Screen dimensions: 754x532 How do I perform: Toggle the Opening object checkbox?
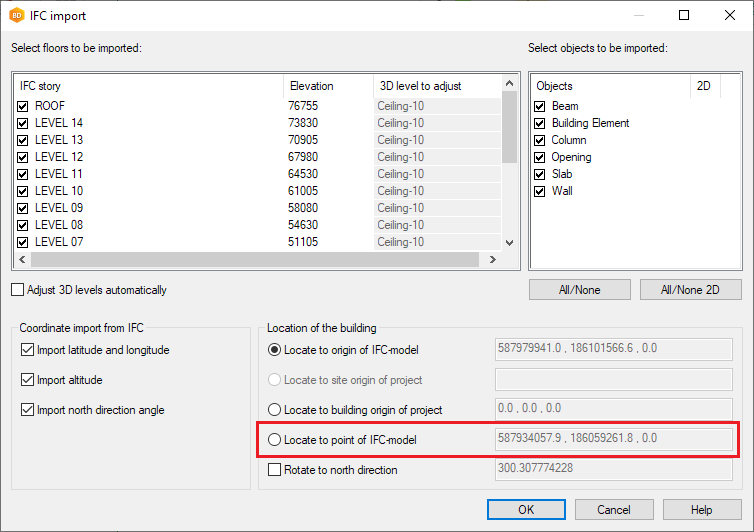(540, 157)
